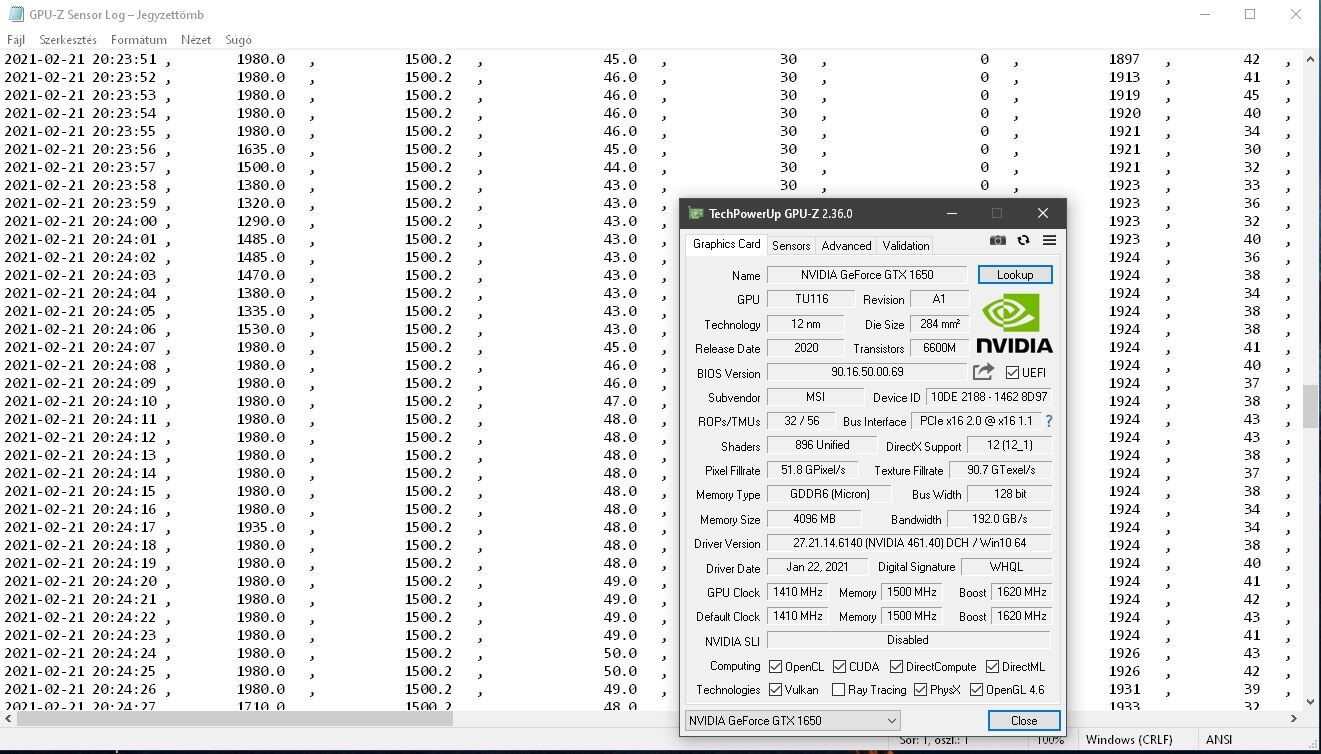Image resolution: width=1321 pixels, height=754 pixels.
Task: Click the Memory Type GDDR6 (Micron) field
Action: pos(830,494)
